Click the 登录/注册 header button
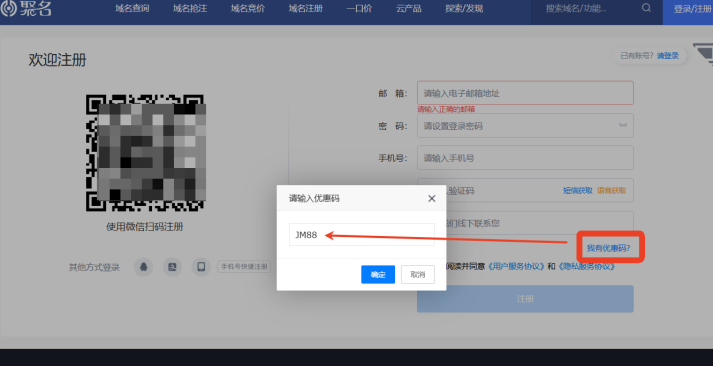 coord(688,9)
